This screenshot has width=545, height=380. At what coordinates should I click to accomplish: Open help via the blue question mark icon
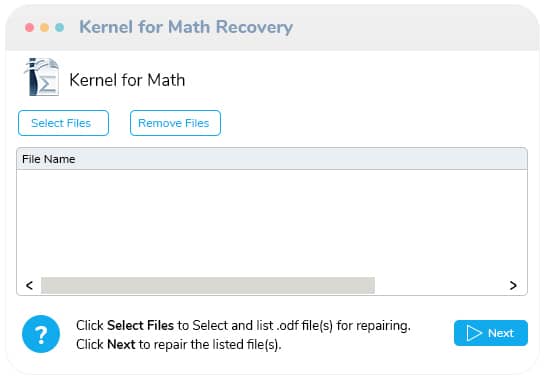click(x=41, y=334)
